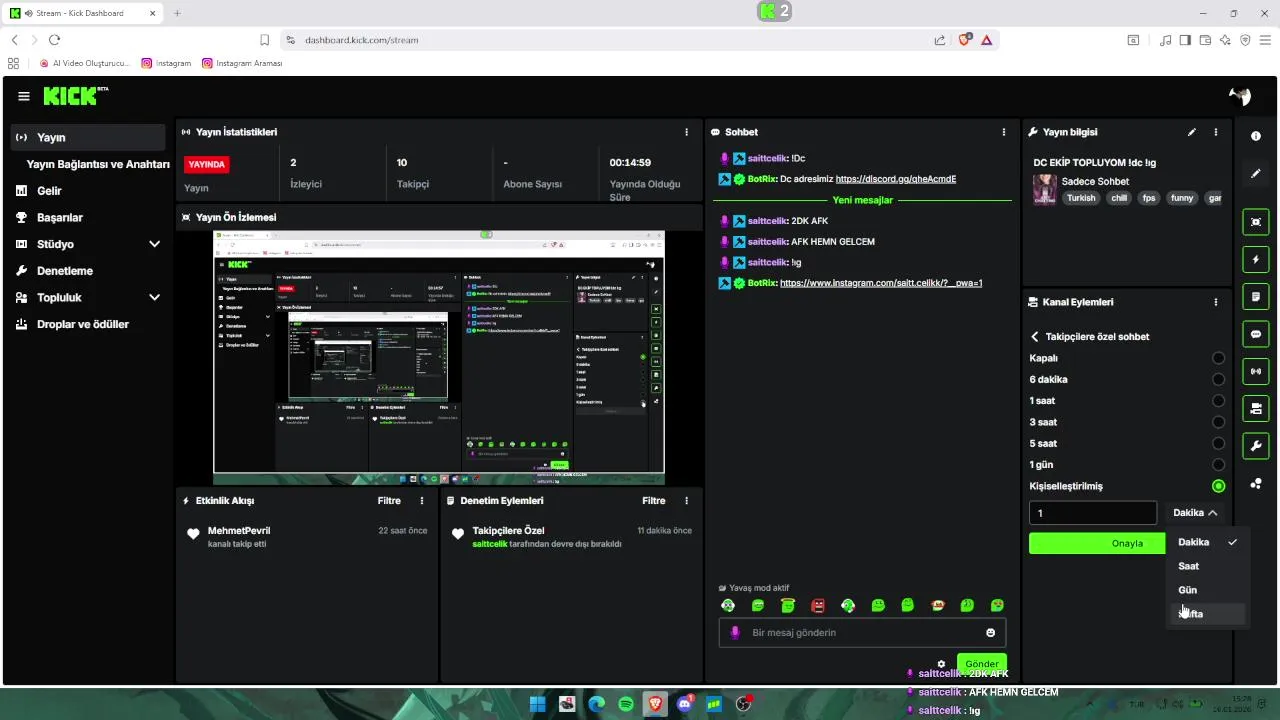
Task: Click the green Onayla button
Action: [x=1098, y=543]
